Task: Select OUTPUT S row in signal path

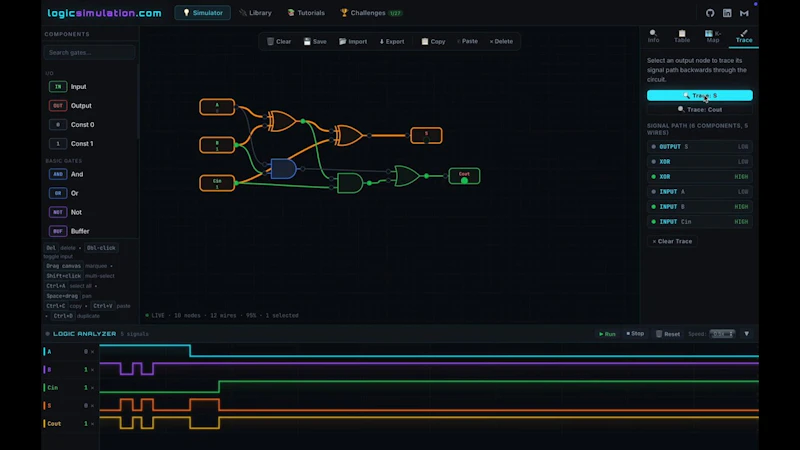Action: [699, 146]
